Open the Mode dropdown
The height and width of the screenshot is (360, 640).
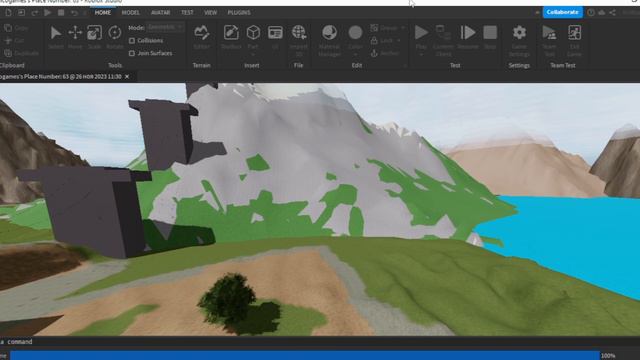[165, 27]
